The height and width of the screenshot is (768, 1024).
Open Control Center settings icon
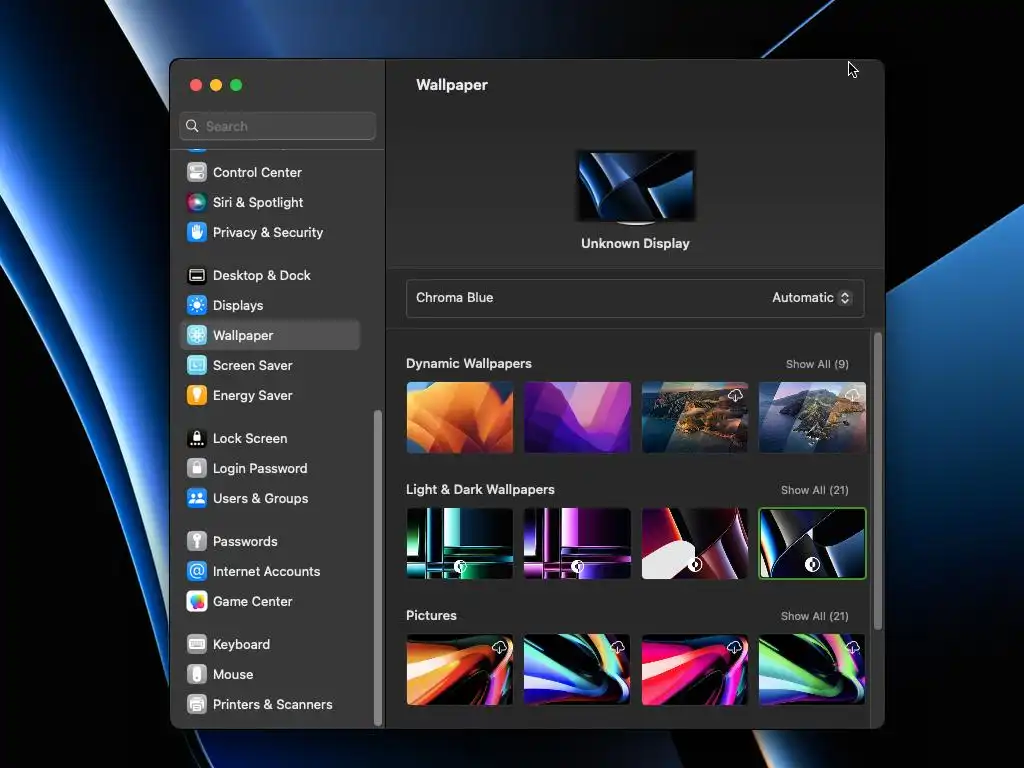pos(197,172)
